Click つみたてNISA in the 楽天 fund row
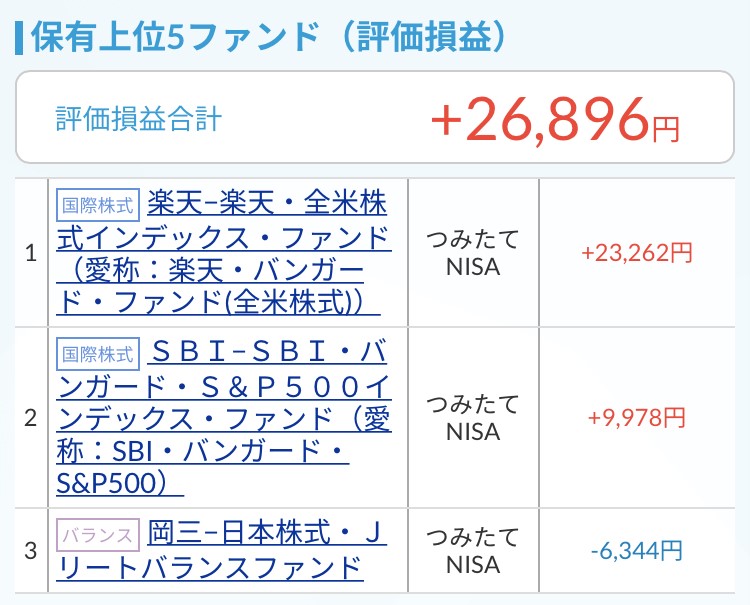 (x=473, y=253)
